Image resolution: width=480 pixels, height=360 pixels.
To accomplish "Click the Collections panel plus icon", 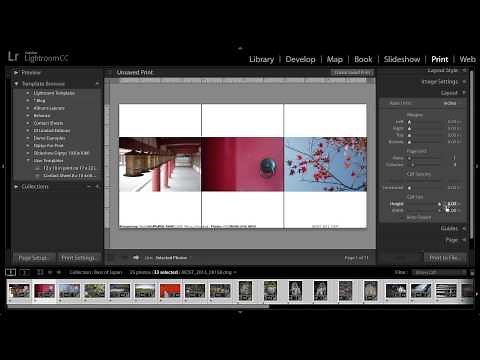I will [x=97, y=187].
